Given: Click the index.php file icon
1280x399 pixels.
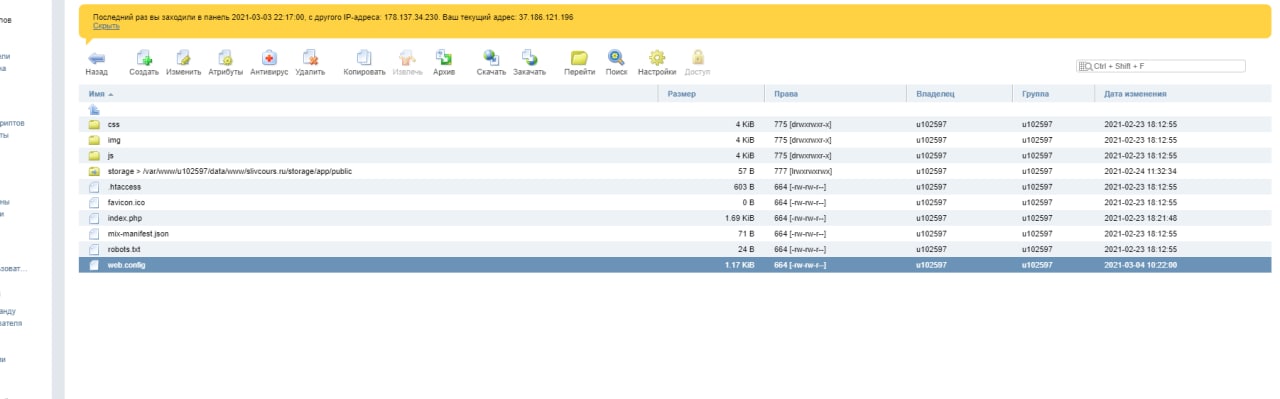Looking at the screenshot, I should click(x=94, y=218).
